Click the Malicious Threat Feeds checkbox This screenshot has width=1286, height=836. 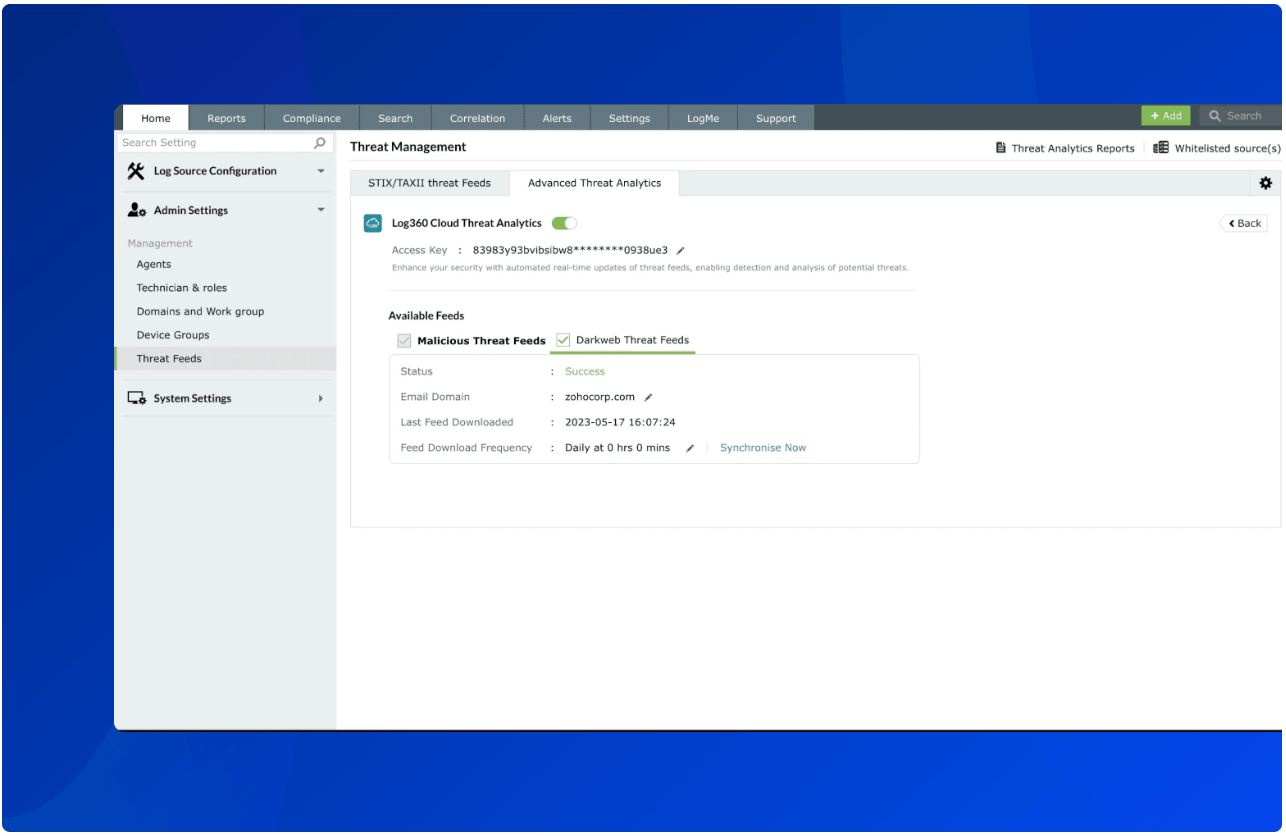tap(404, 341)
